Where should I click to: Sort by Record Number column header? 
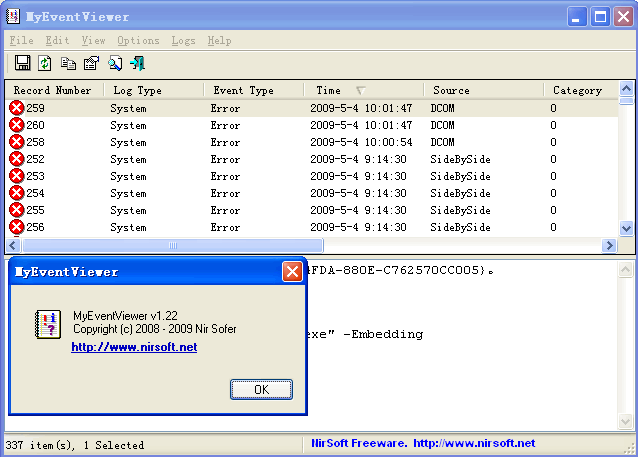click(55, 90)
